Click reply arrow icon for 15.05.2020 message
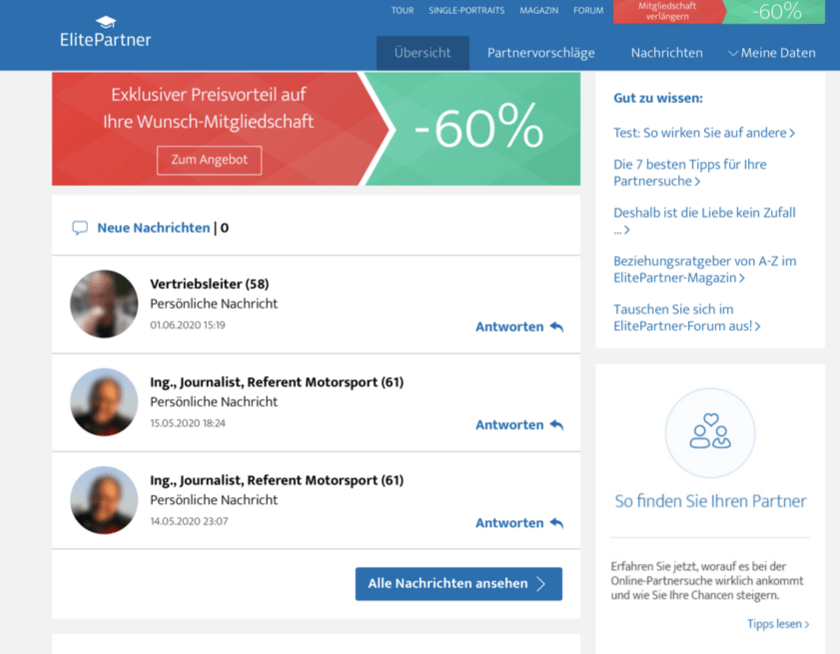The image size is (840, 654). 557,425
